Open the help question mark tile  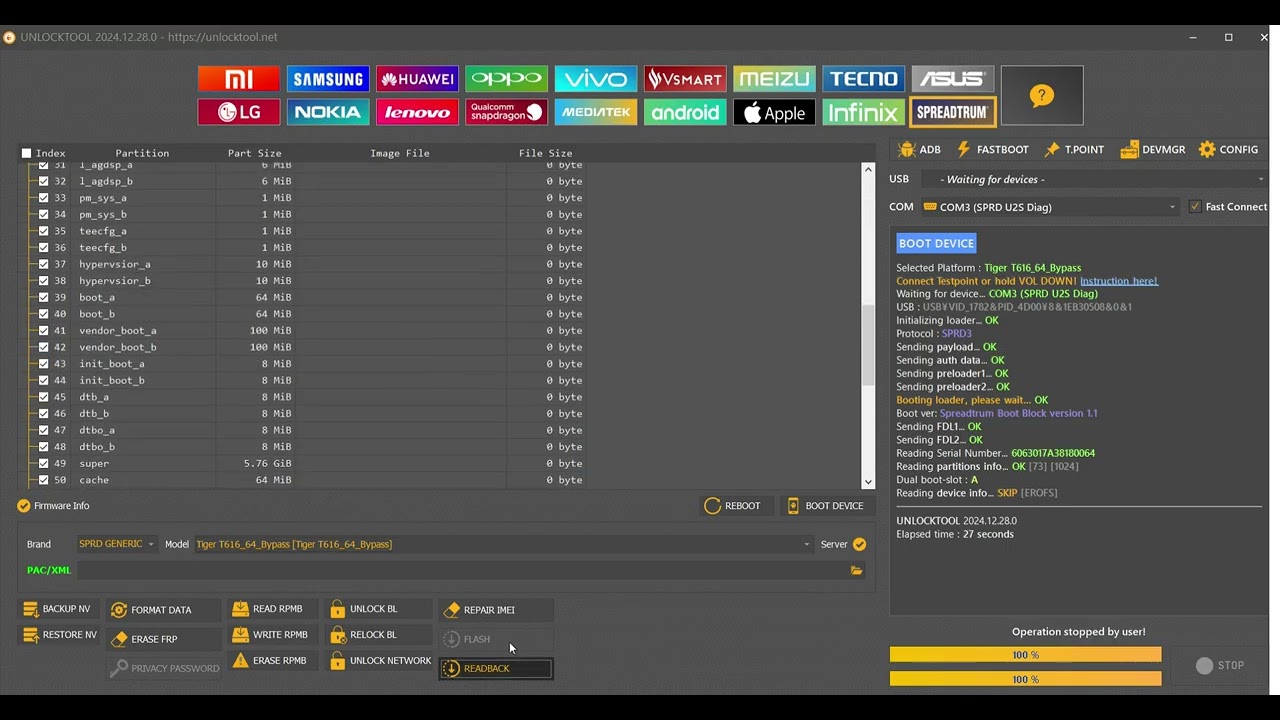1042,96
